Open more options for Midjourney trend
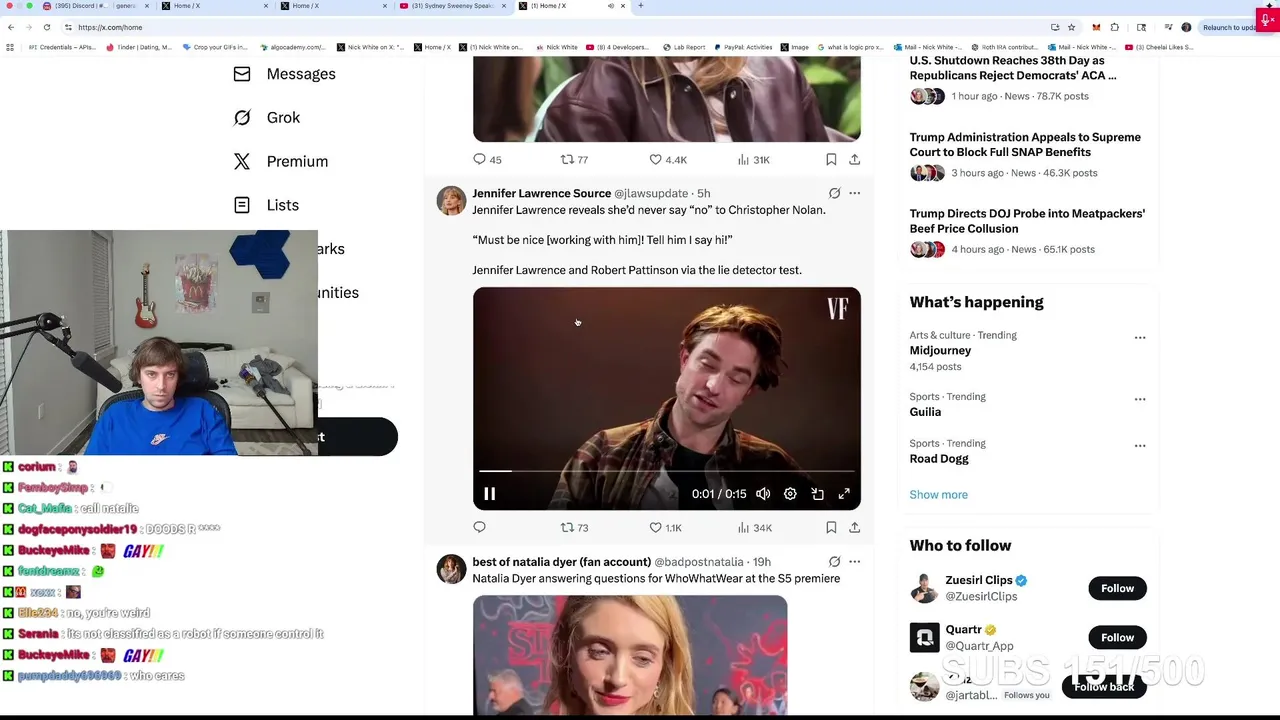Viewport: 1280px width, 720px height. [x=1140, y=338]
